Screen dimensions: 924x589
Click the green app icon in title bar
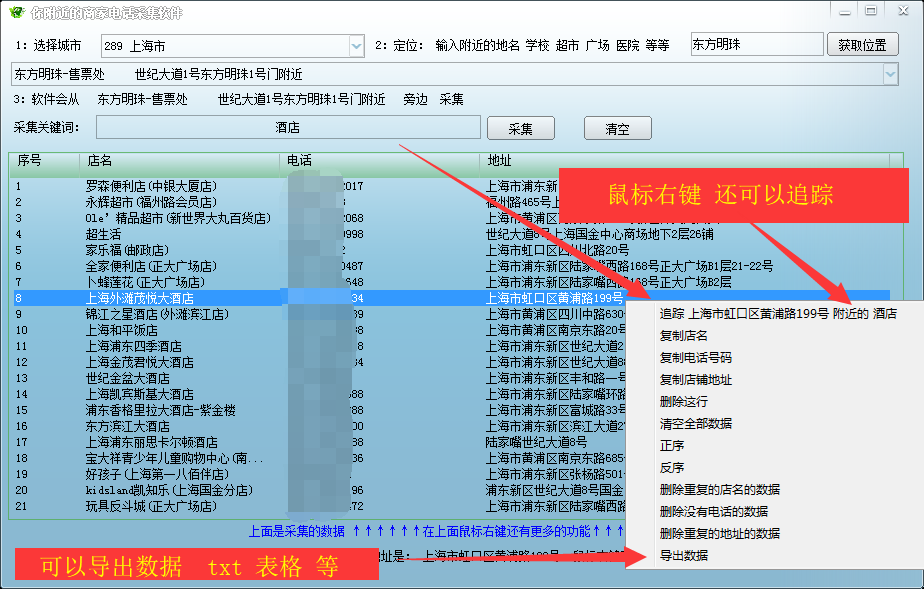16,13
